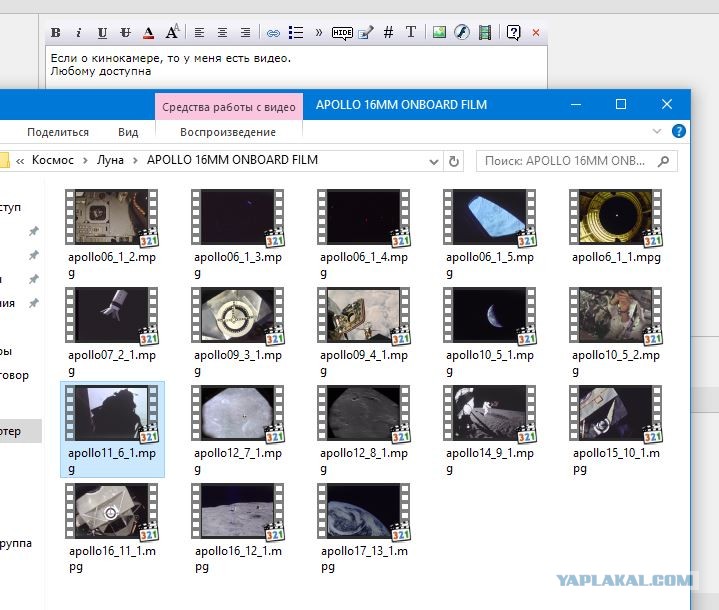Maximize the Explorer window
Screen dimensions: 719x610
click(621, 105)
